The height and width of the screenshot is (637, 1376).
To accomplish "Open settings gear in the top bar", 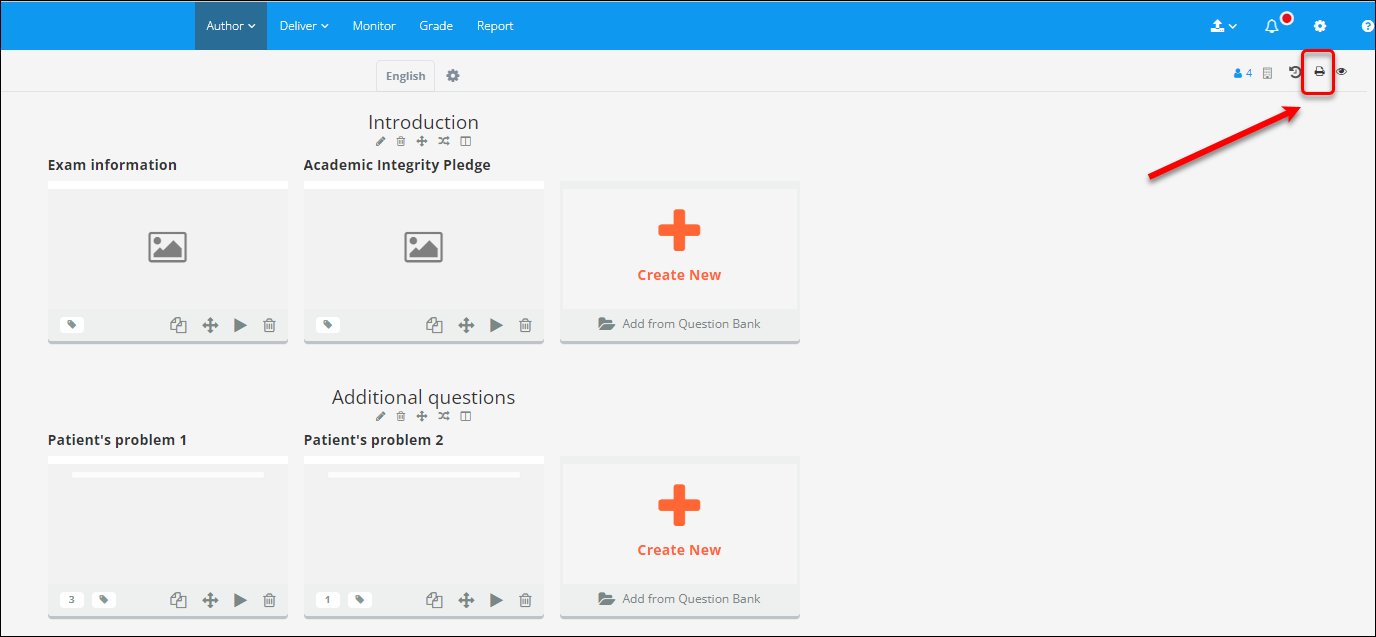I will (1320, 26).
